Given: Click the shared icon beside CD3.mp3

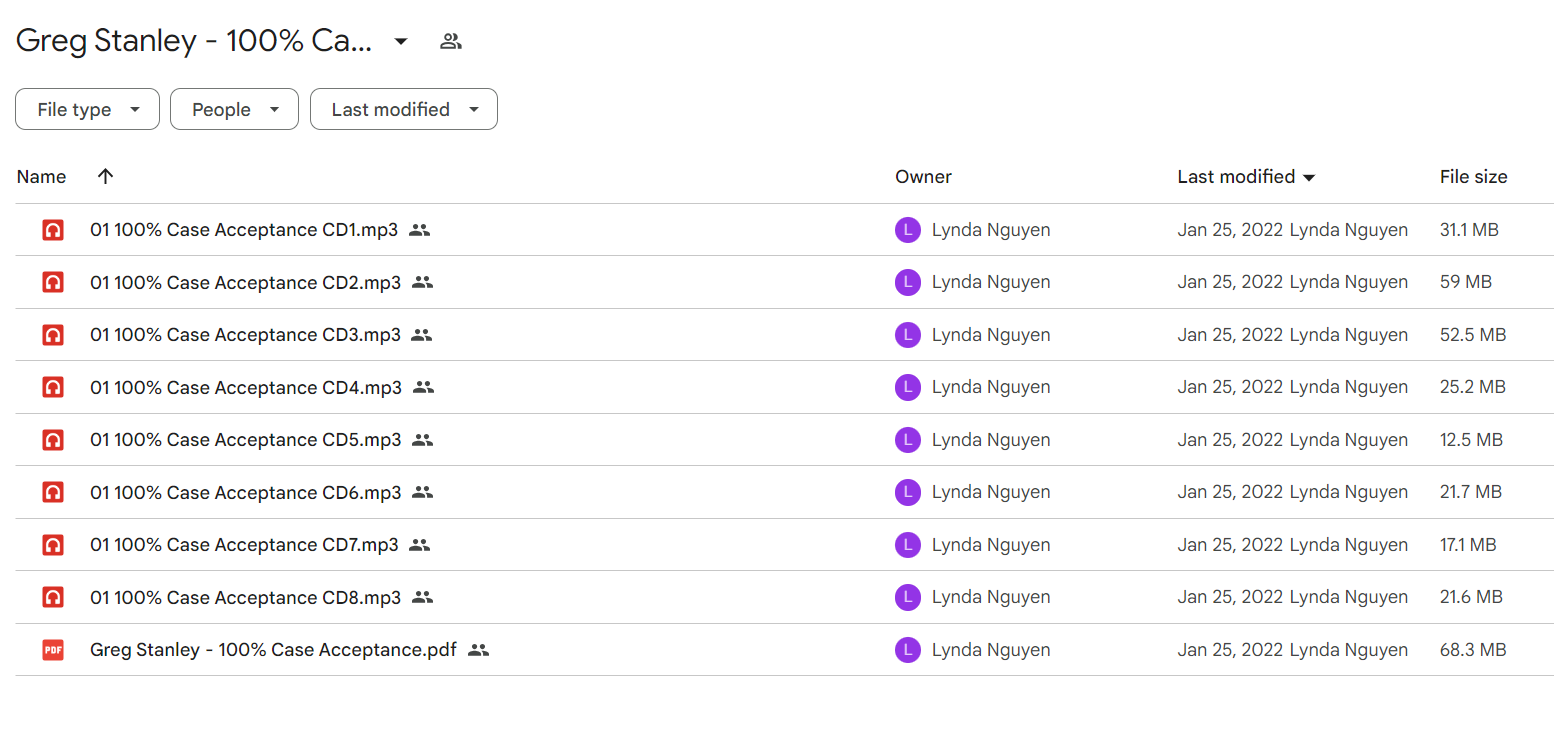Looking at the screenshot, I should click(422, 335).
